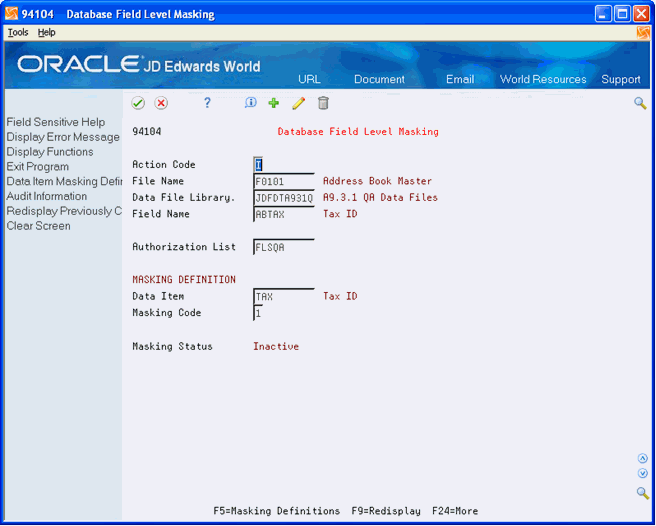Open World Resources link
656x526 pixels.
[543, 79]
